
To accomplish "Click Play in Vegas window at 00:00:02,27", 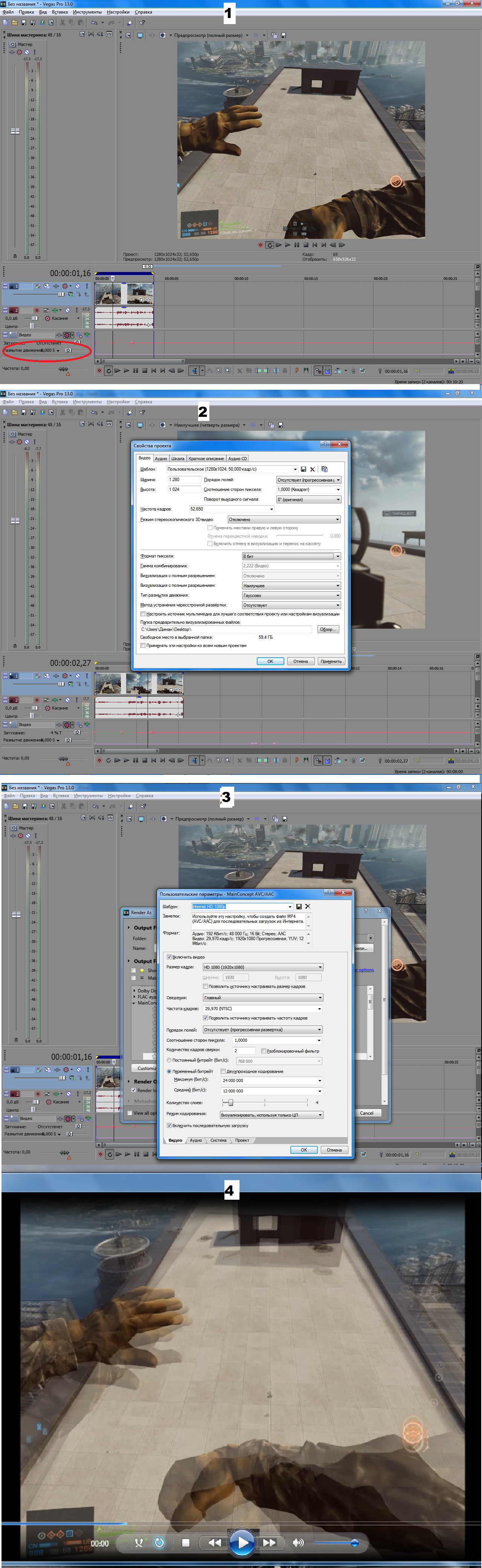I will point(126,760).
